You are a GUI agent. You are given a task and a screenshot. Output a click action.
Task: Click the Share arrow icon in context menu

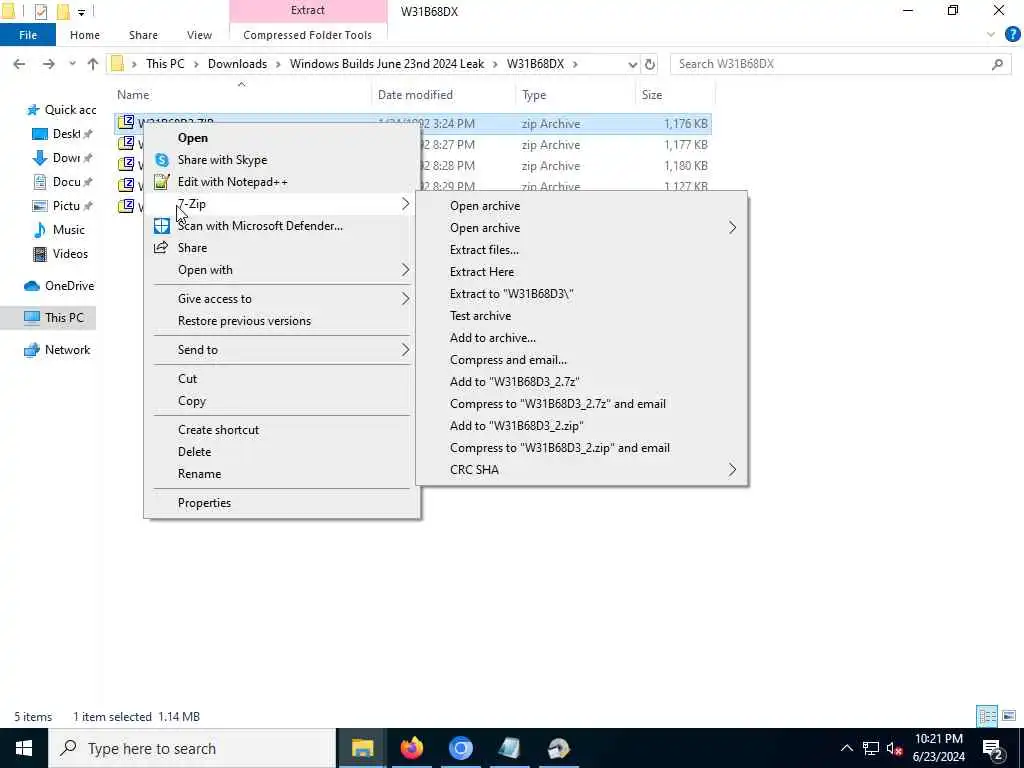click(161, 248)
